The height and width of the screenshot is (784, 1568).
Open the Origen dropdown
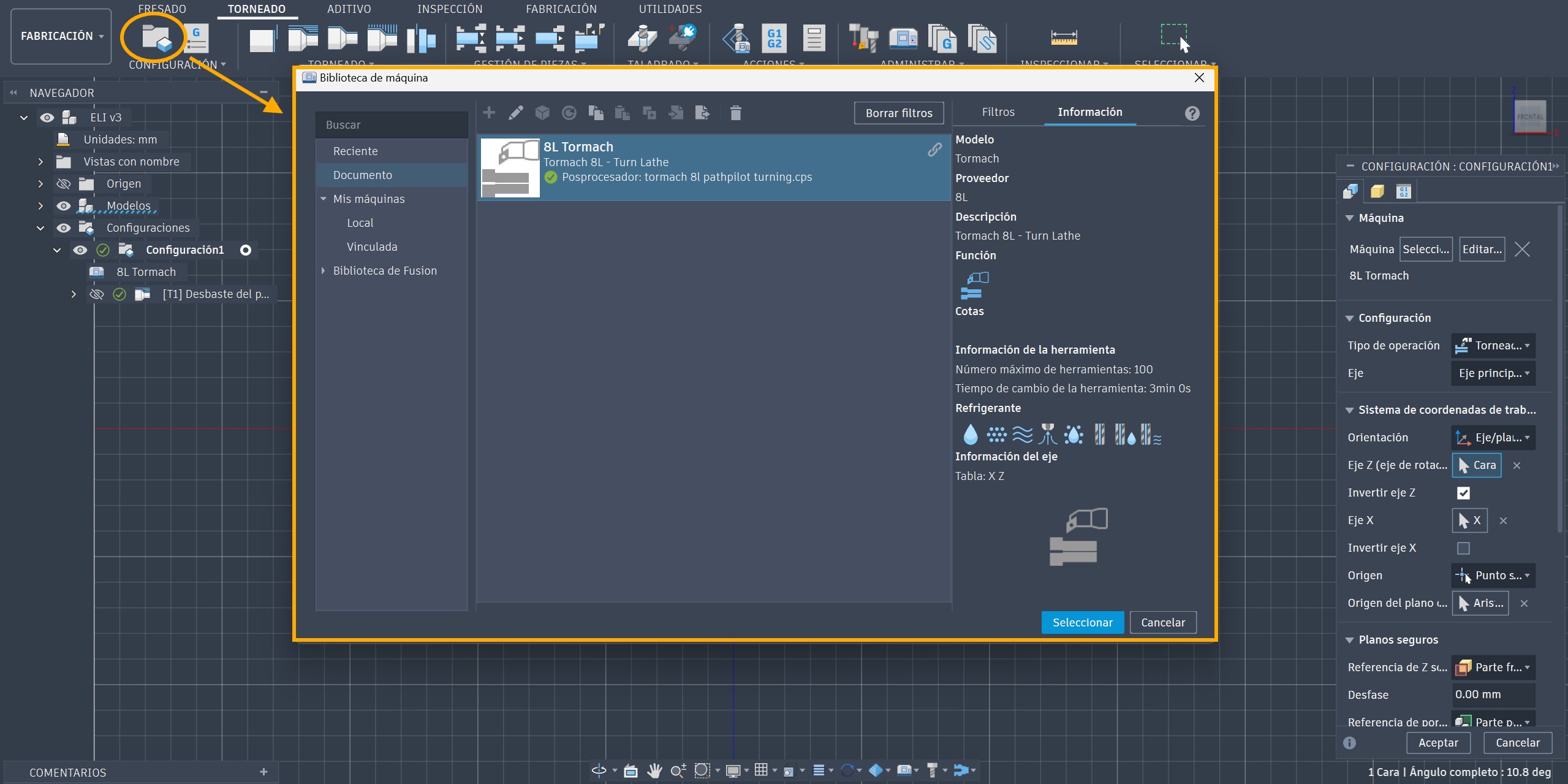click(1493, 576)
